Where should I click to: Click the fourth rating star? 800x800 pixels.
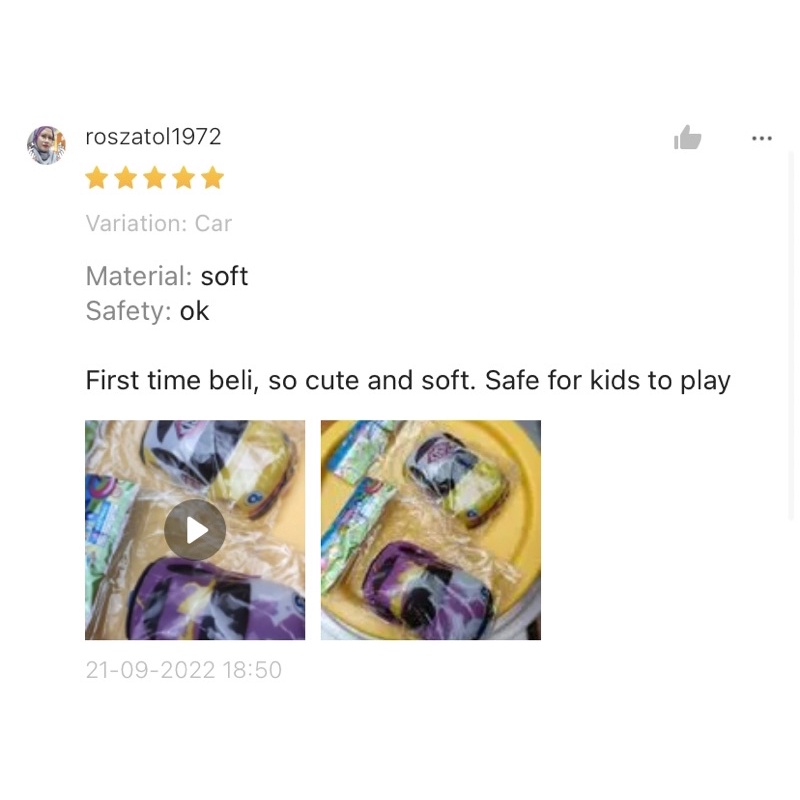coord(184,178)
